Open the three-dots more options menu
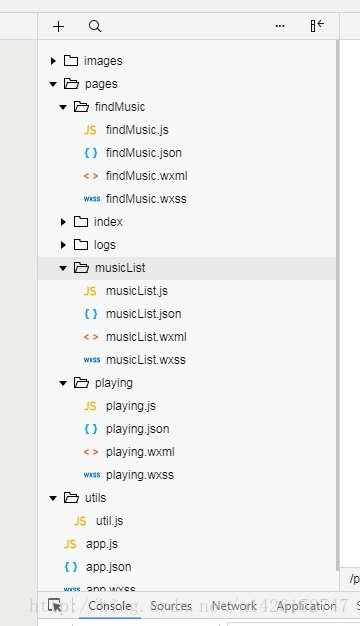Image resolution: width=360 pixels, height=626 pixels. tap(280, 26)
